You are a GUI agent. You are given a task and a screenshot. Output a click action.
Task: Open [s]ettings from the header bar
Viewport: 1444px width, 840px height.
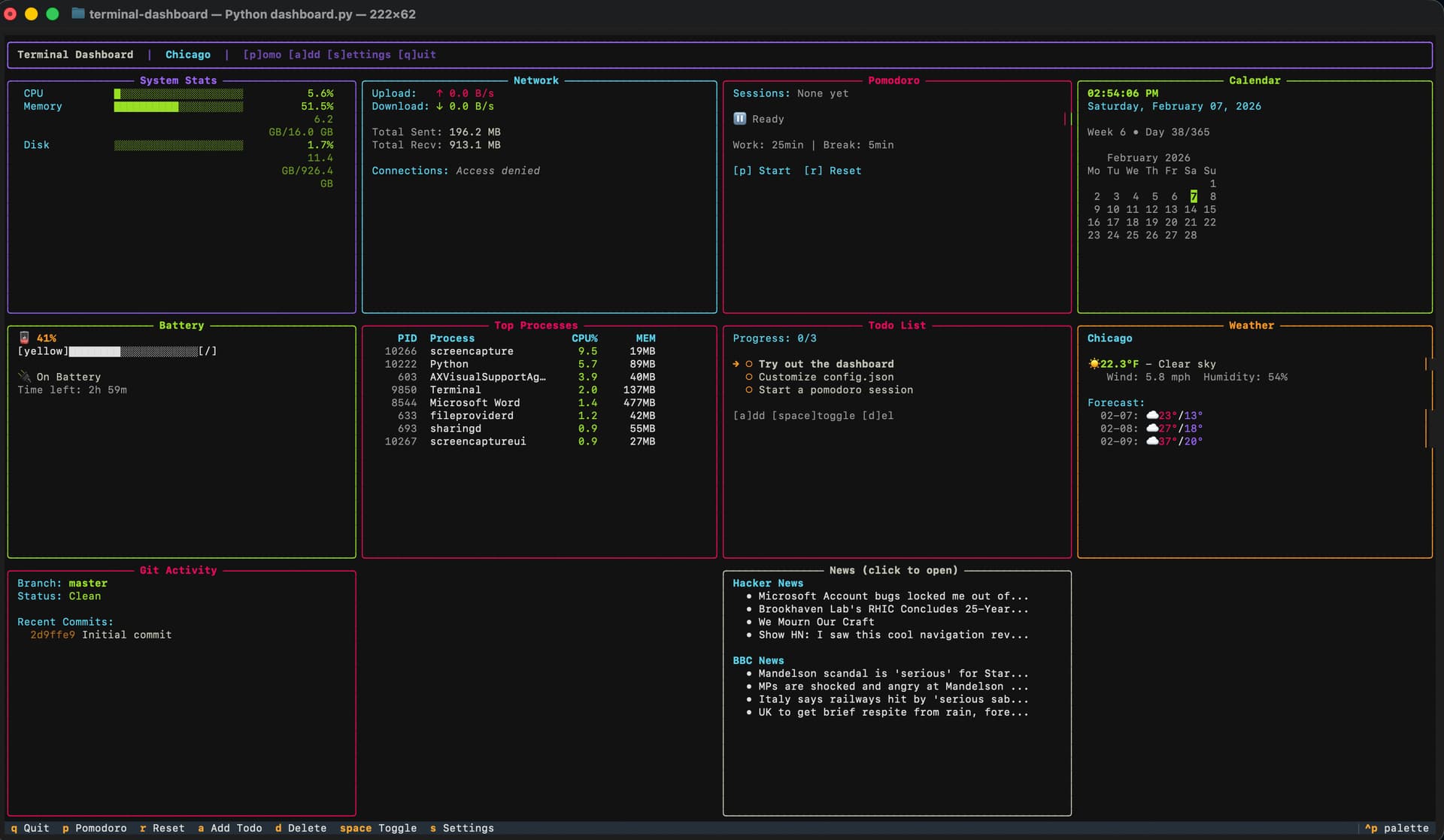[x=359, y=55]
